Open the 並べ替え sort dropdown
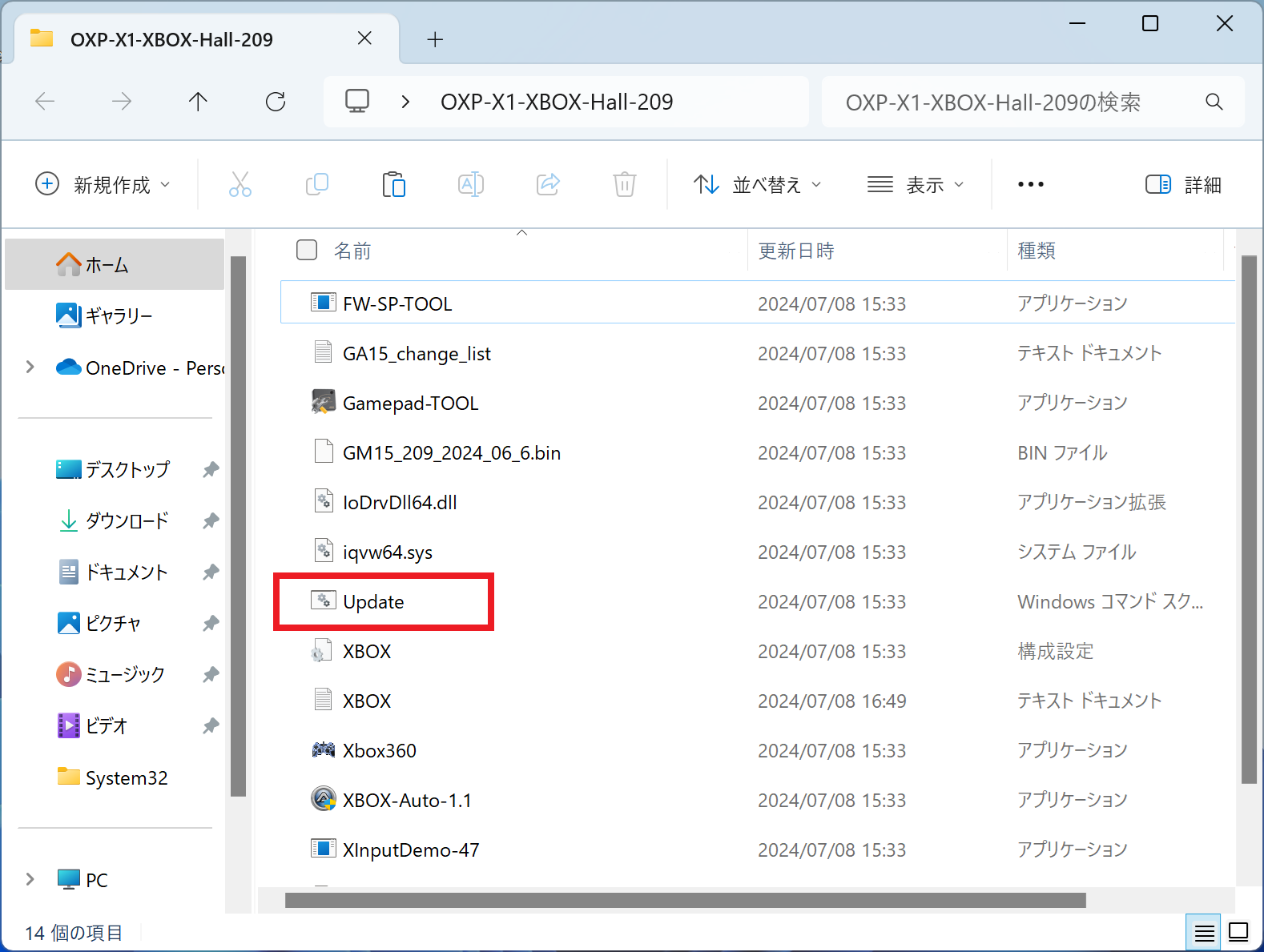1264x952 pixels. pos(757,185)
